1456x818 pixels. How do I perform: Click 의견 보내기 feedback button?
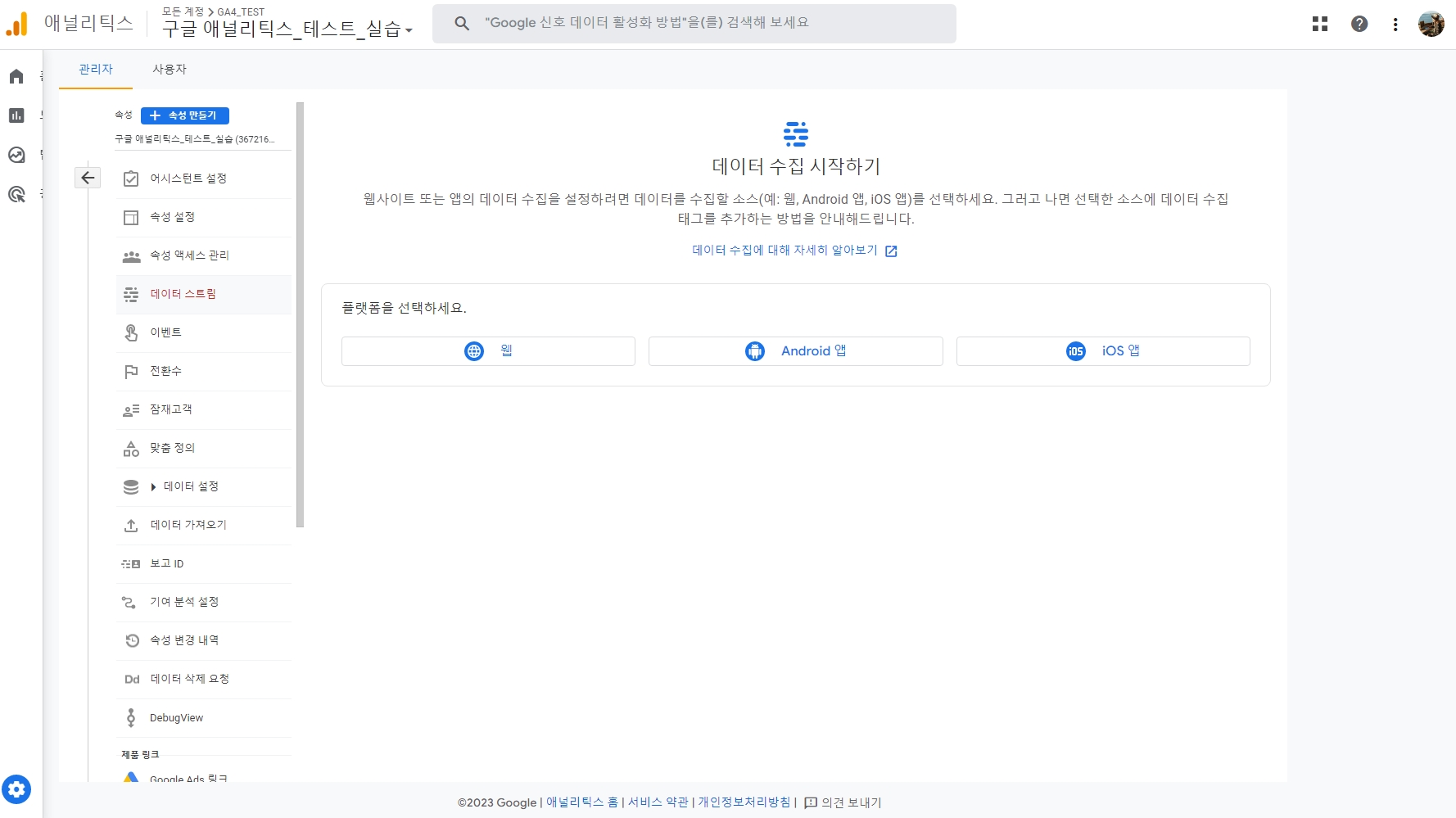coord(843,802)
